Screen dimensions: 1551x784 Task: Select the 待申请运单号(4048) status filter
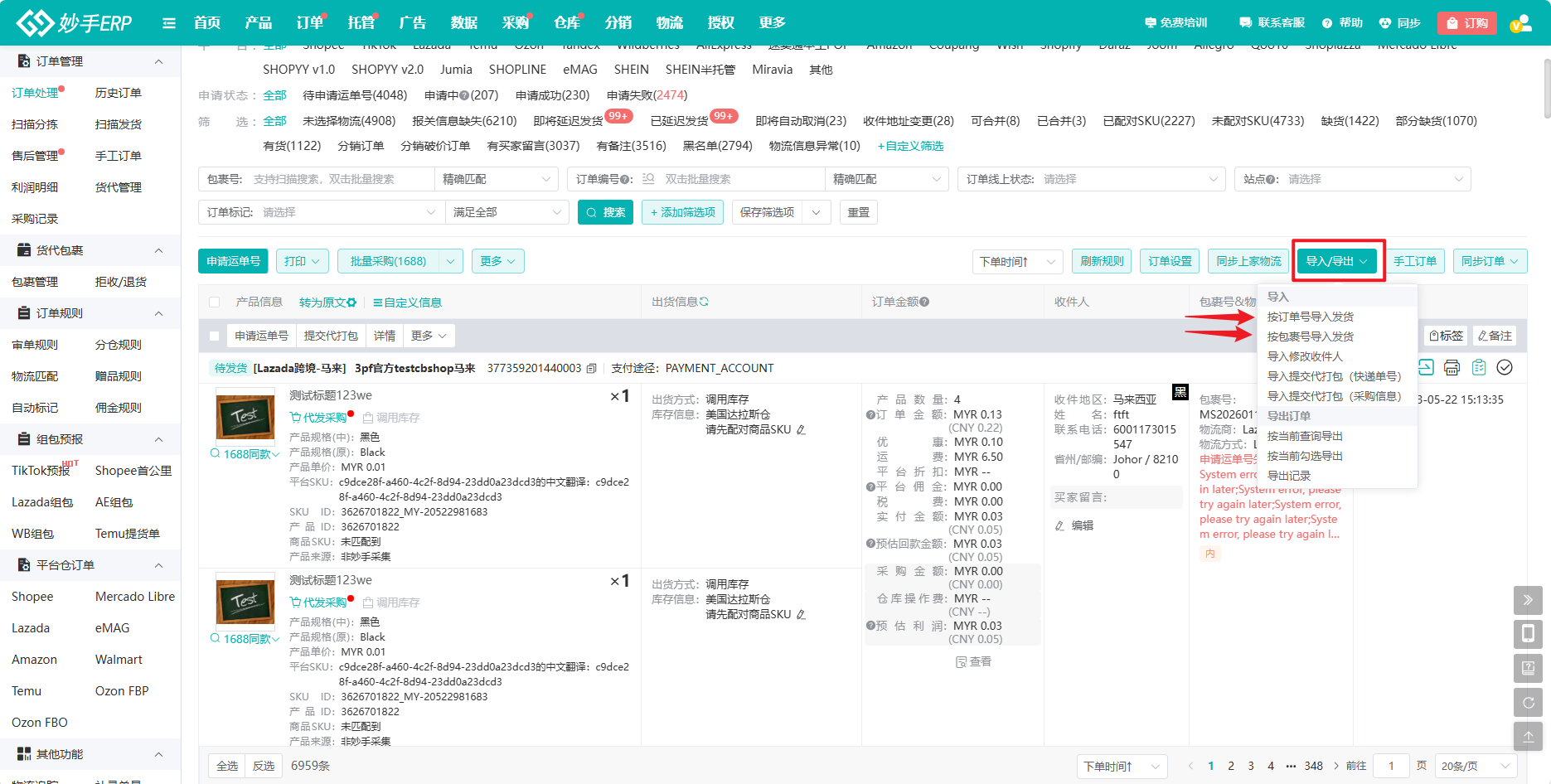pos(355,95)
